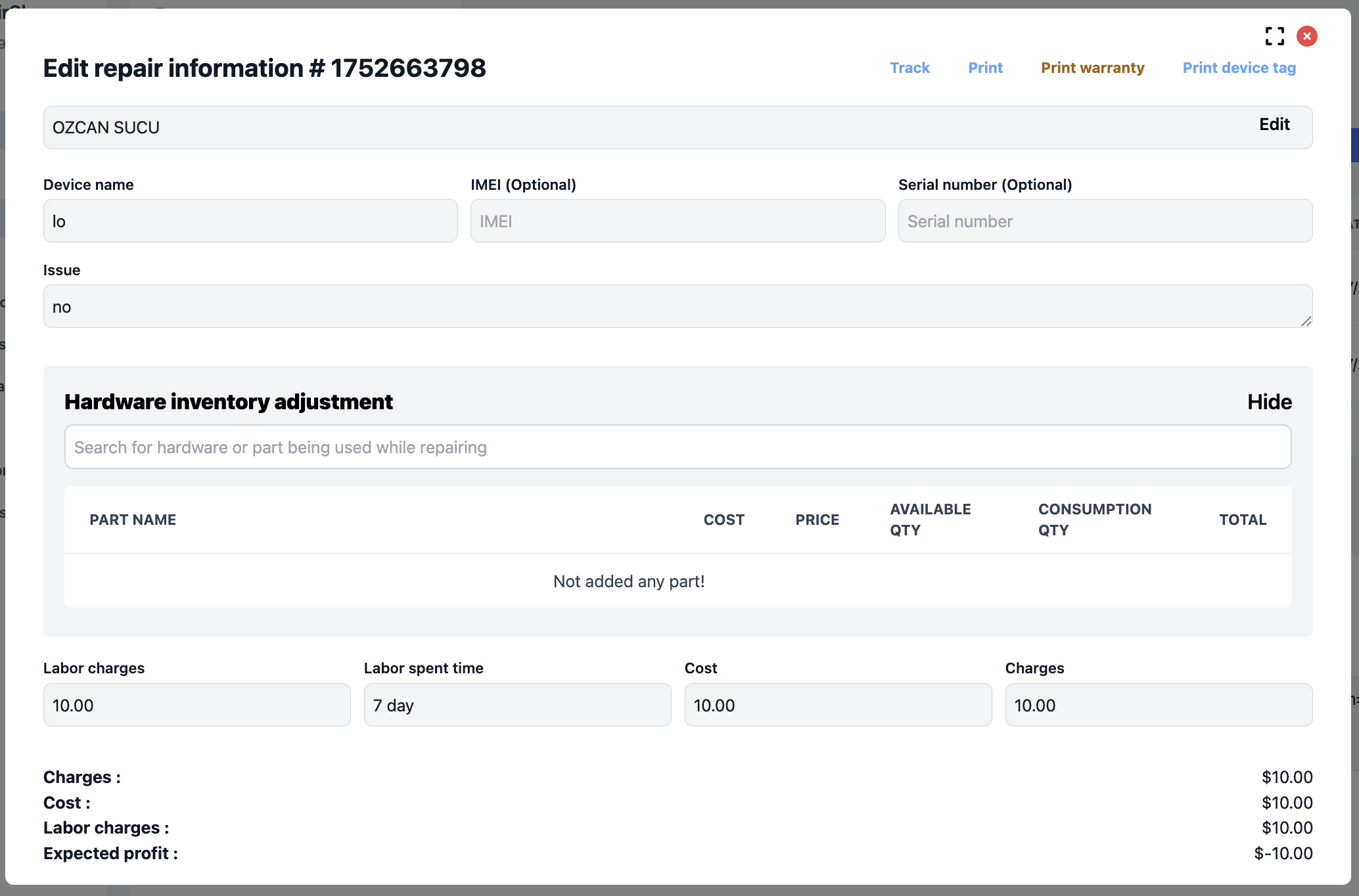
Task: Click the IMEI input field
Action: (x=678, y=221)
